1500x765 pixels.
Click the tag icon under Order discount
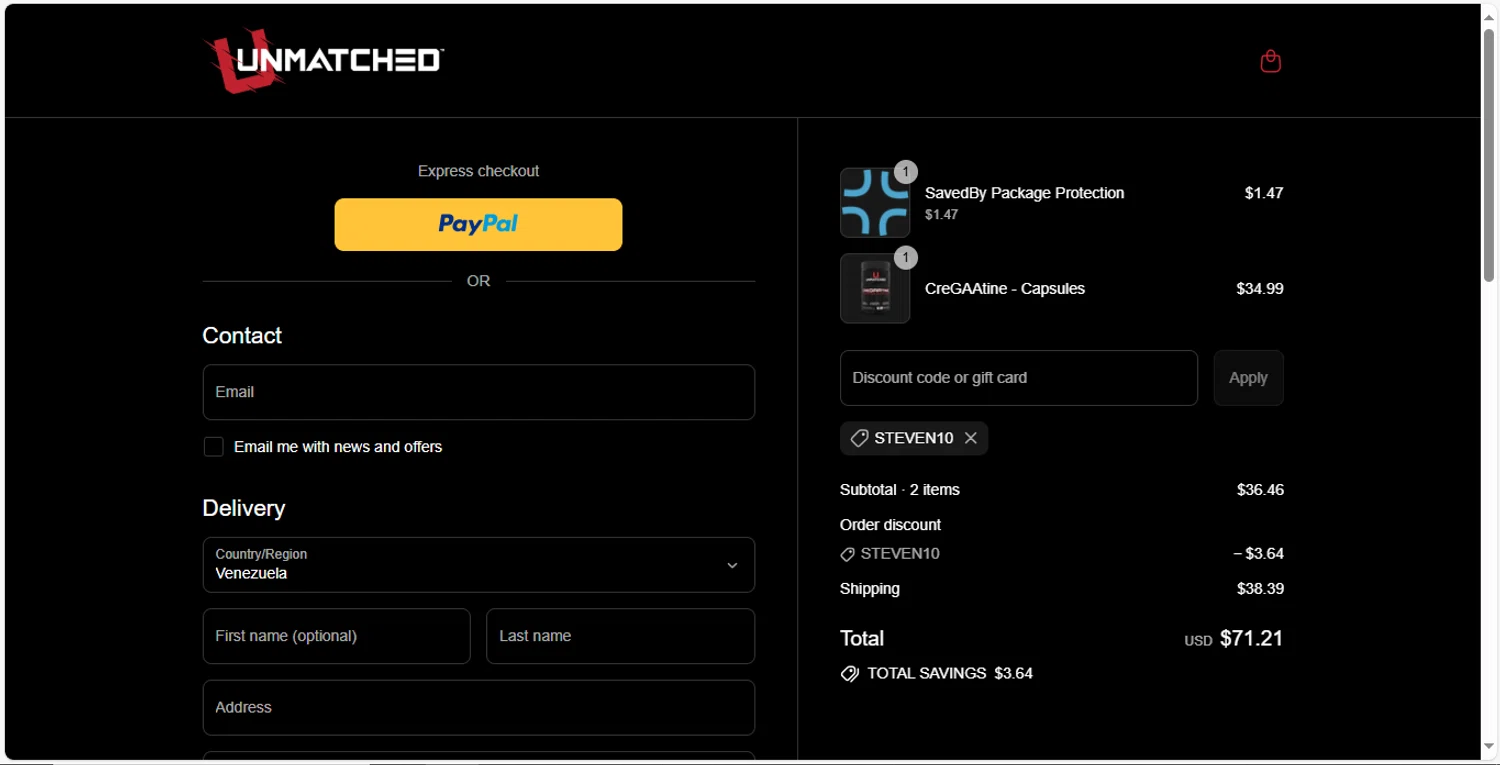point(847,554)
